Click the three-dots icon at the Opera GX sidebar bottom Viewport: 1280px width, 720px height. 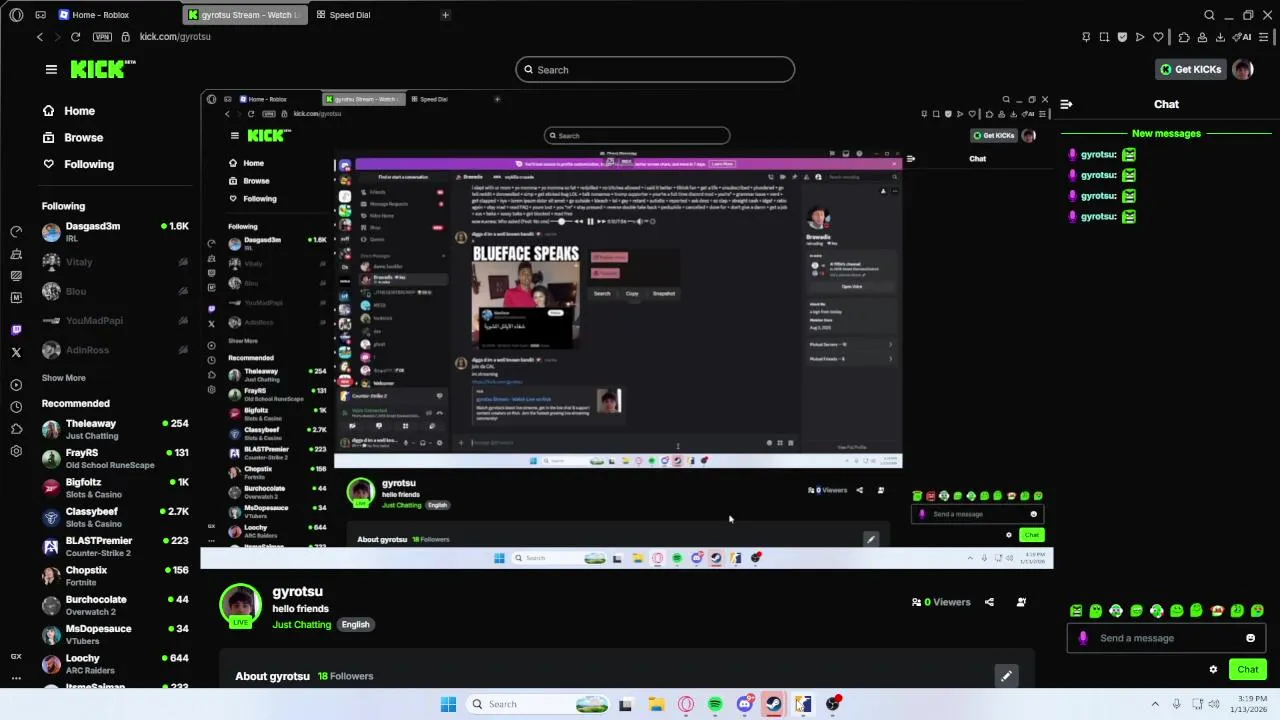pyautogui.click(x=16, y=678)
